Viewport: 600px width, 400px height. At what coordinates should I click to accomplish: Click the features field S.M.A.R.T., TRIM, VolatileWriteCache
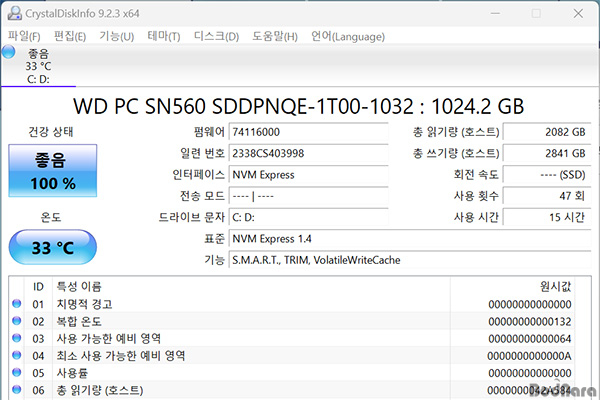[410, 260]
